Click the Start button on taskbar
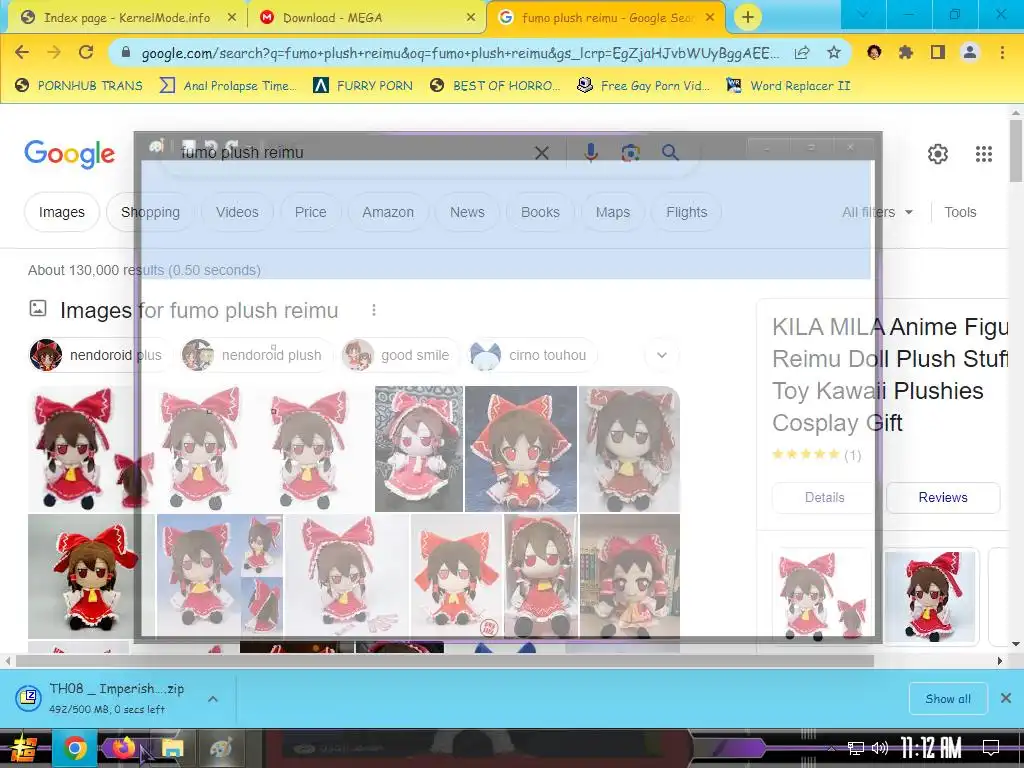This screenshot has width=1024, height=768. (23, 748)
